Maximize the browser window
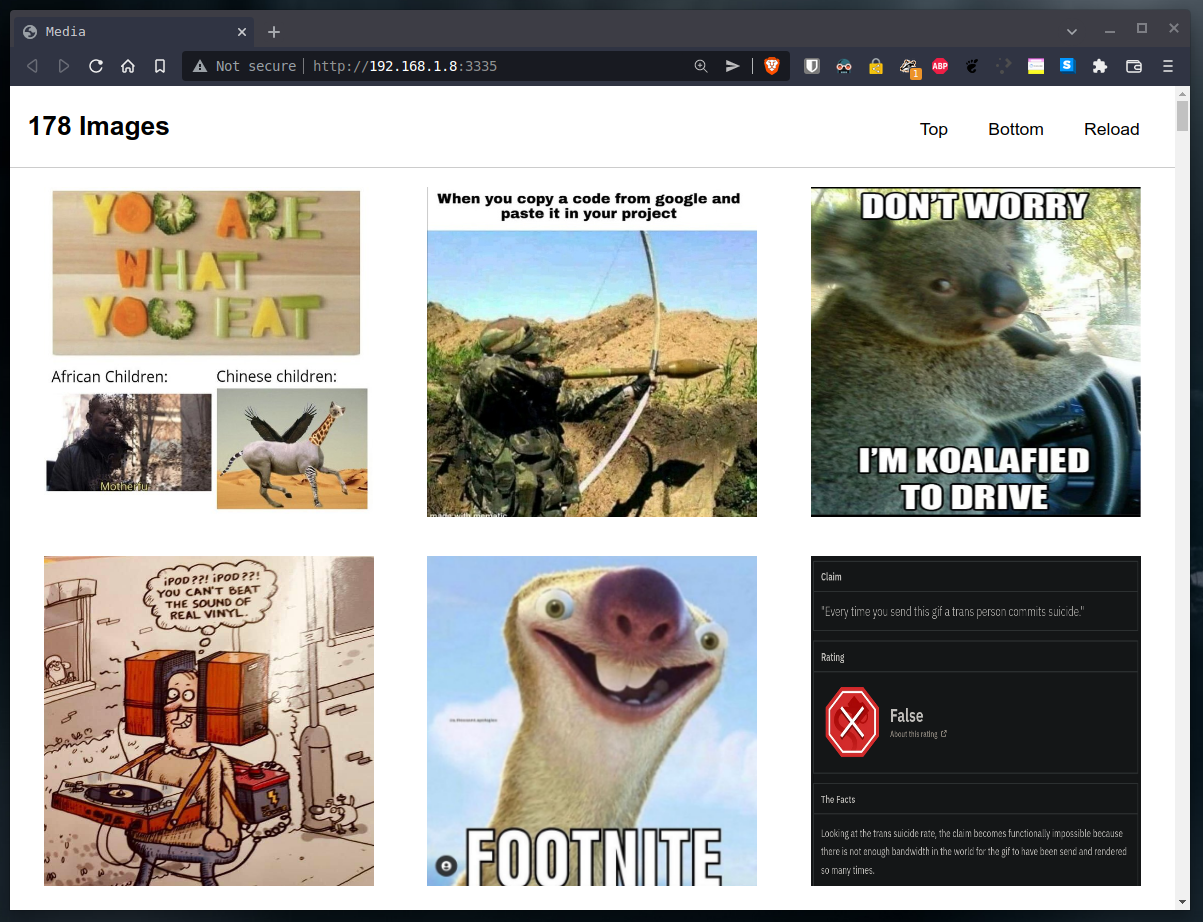Screen dimensions: 1203x922 [1142, 29]
